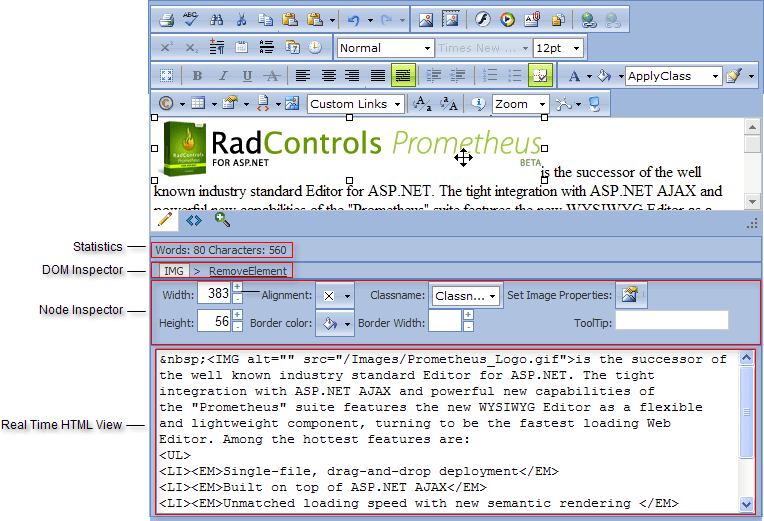Open the Custom Links dropdown
This screenshot has width=764, height=521.
(x=355, y=104)
